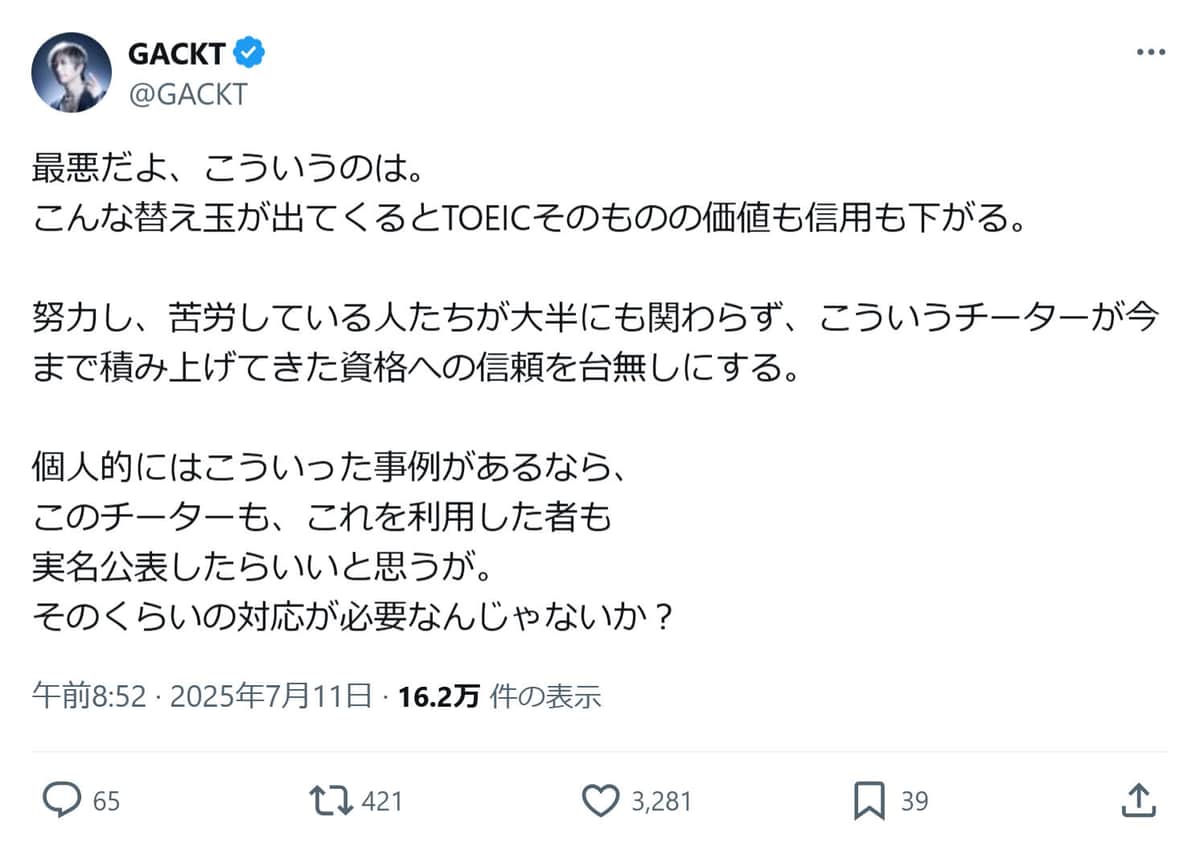The image size is (1200, 845).
Task: Click the reply count showing 65
Action: coord(105,800)
